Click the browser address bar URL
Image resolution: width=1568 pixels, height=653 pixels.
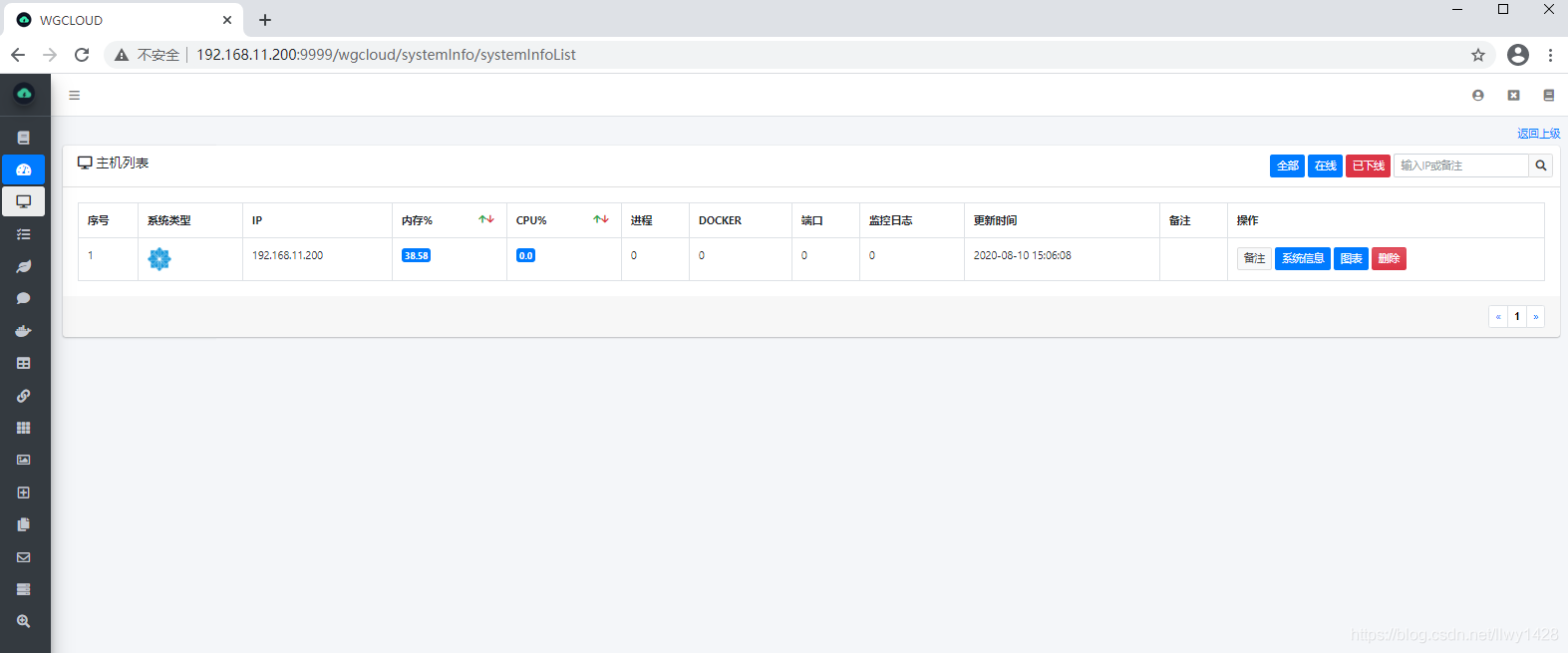click(386, 55)
